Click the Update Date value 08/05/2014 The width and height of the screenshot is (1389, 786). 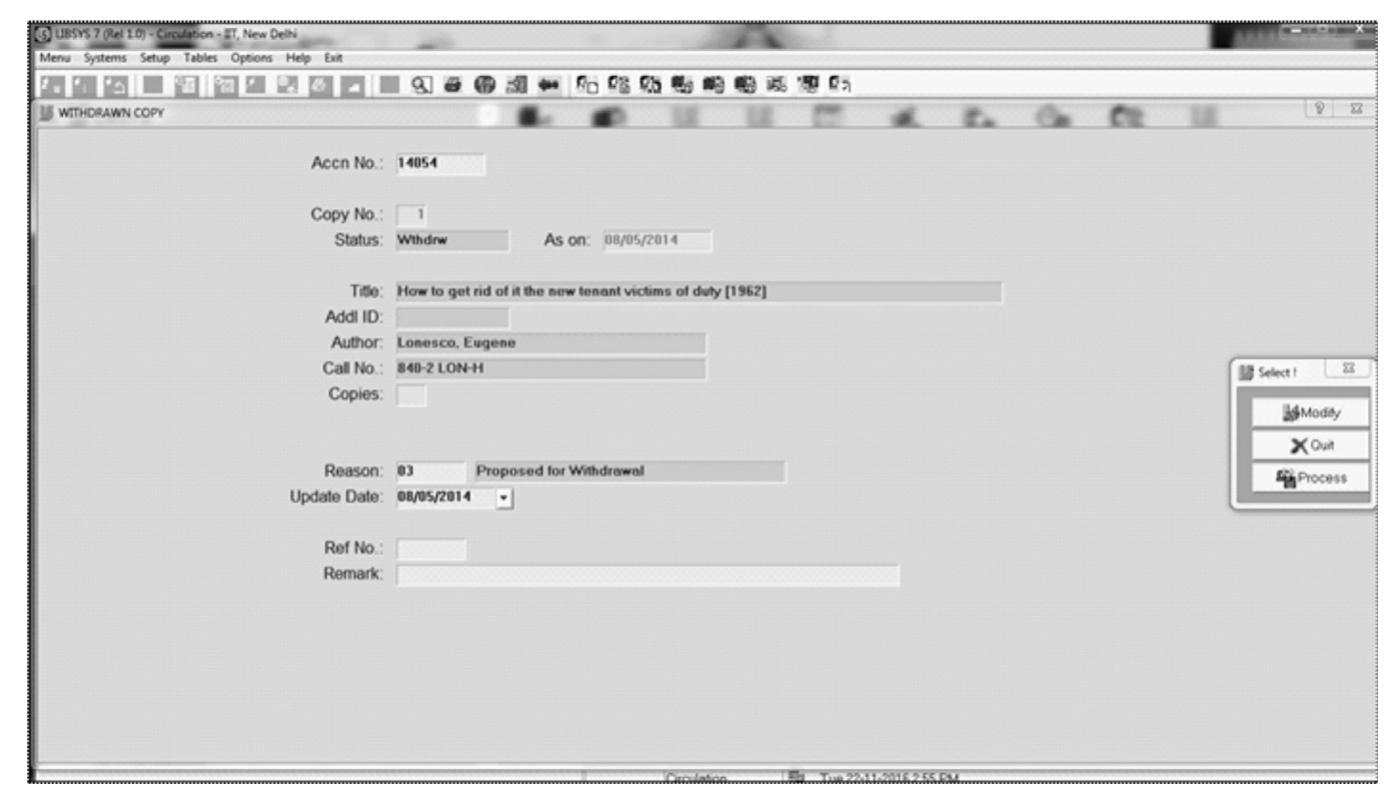point(445,496)
